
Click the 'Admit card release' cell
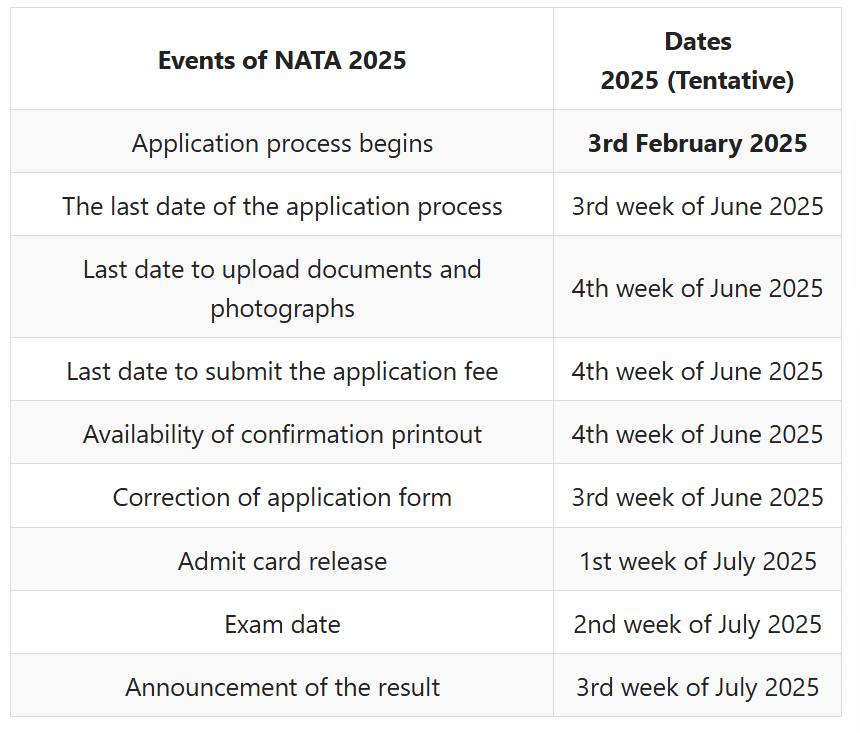[282, 561]
